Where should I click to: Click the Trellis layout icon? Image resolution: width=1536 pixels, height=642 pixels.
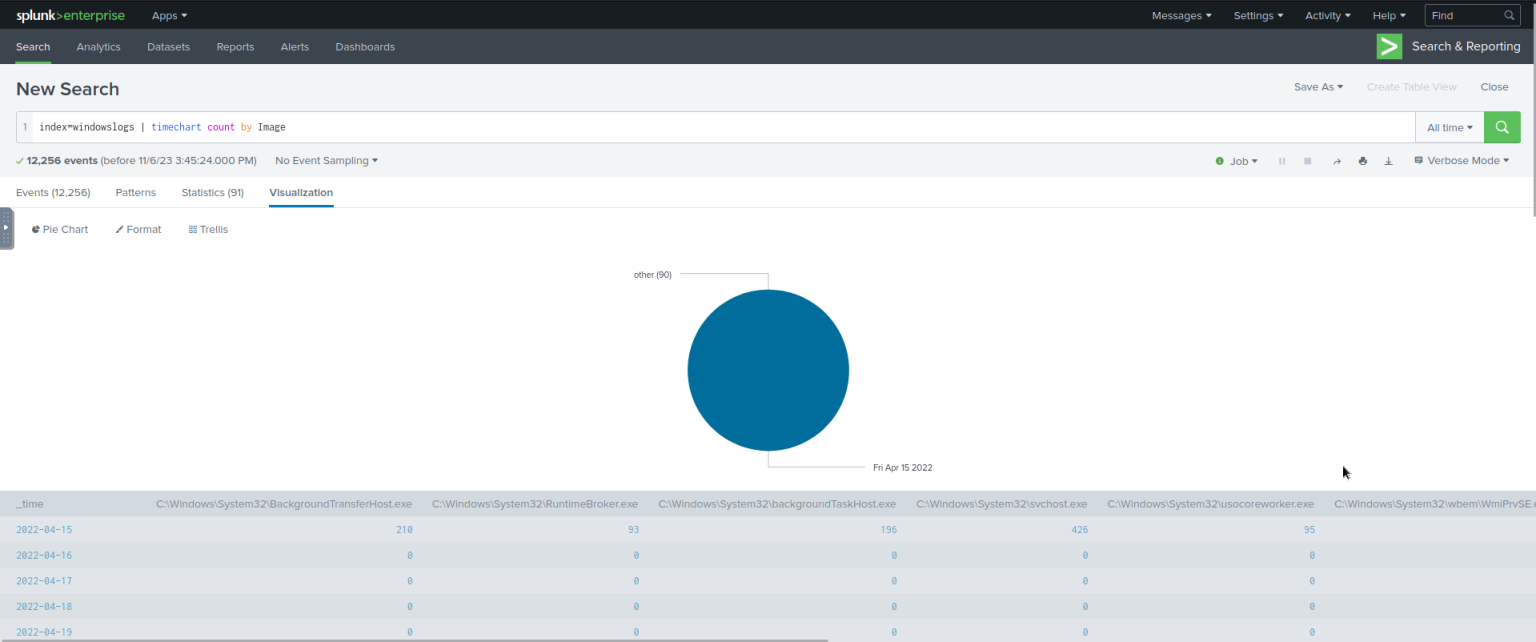(x=207, y=229)
